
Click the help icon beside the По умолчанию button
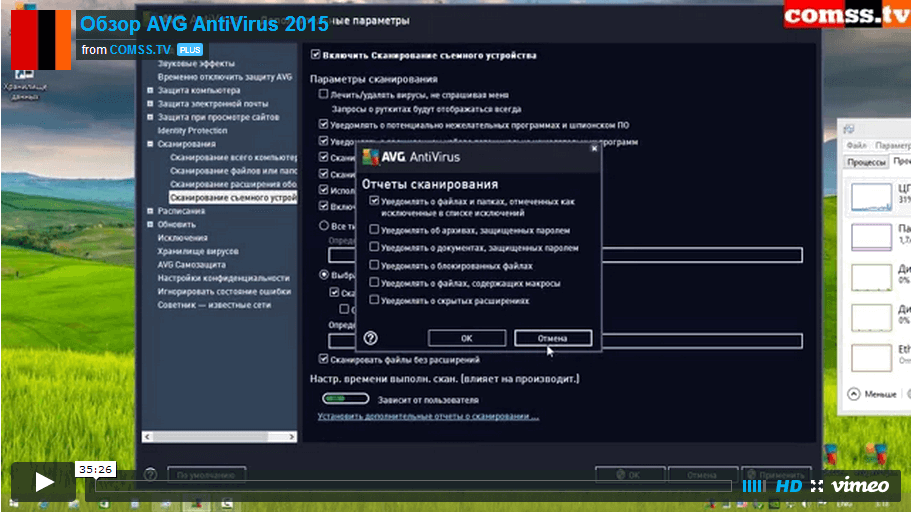click(x=150, y=475)
